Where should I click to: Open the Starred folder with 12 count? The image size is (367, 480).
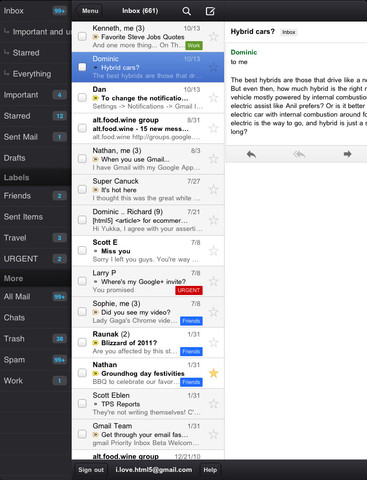coord(35,116)
